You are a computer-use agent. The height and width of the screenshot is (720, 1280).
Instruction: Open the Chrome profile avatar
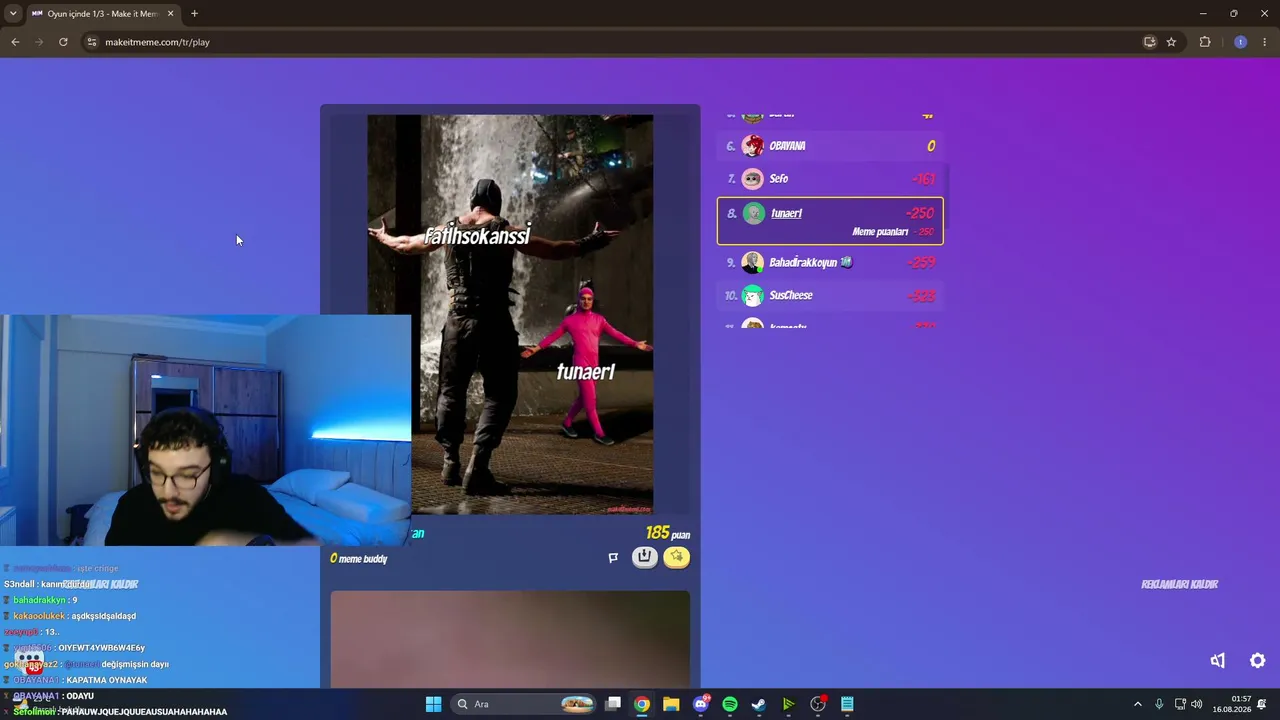pyautogui.click(x=1240, y=42)
